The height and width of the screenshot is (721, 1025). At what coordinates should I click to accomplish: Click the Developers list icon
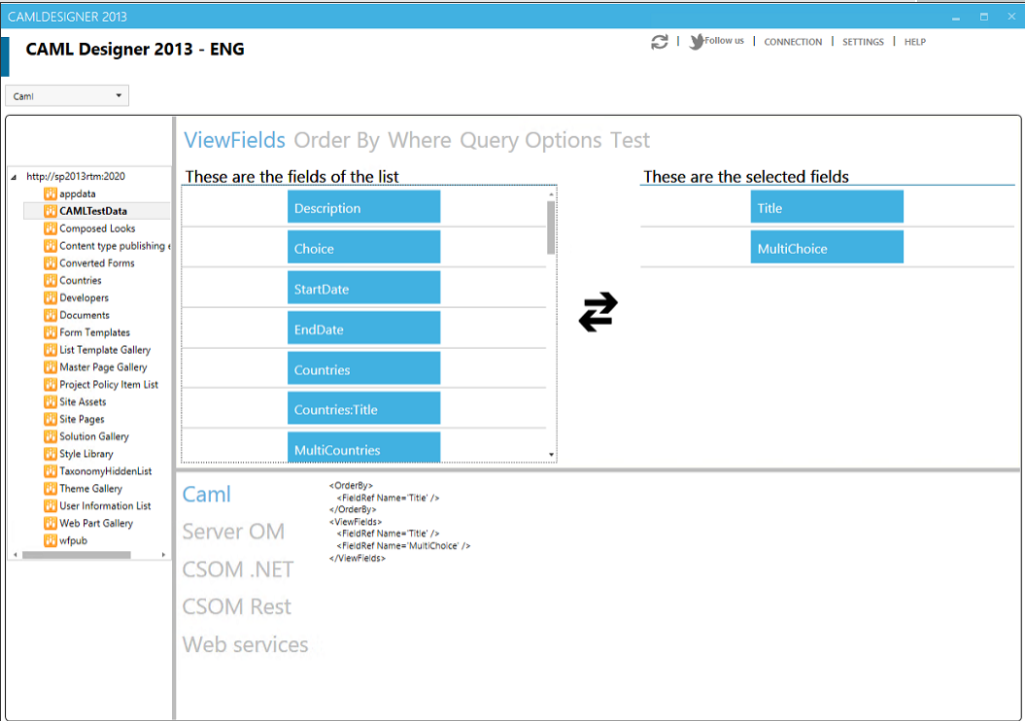50,297
